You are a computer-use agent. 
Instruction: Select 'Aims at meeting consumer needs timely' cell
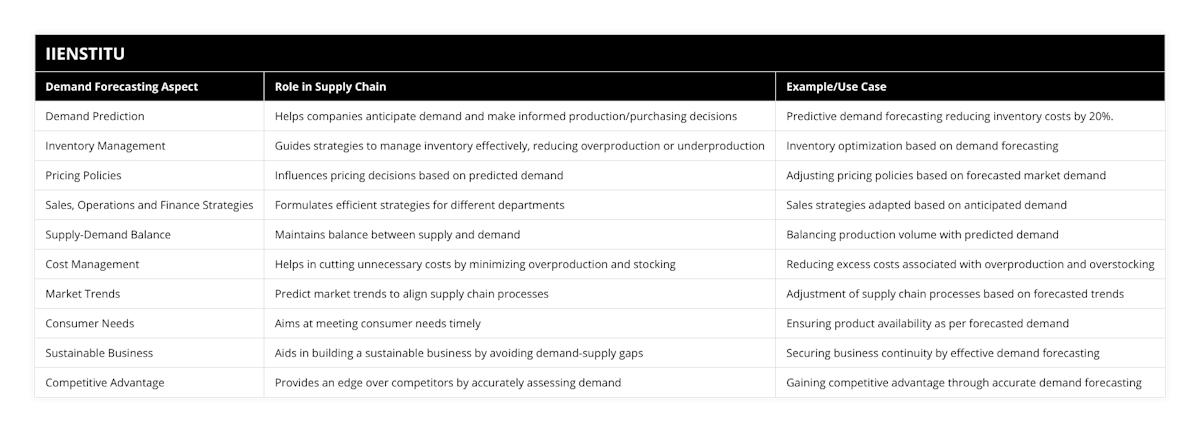coord(378,323)
